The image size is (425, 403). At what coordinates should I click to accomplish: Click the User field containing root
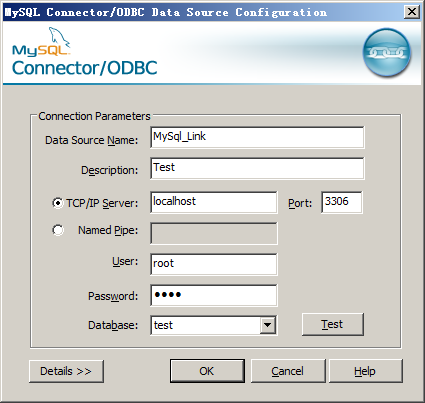(x=214, y=264)
